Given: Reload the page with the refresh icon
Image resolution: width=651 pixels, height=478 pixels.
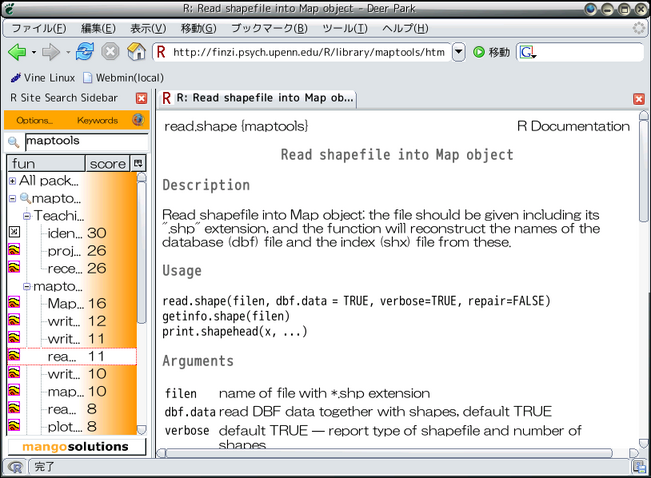Looking at the screenshot, I should point(85,52).
